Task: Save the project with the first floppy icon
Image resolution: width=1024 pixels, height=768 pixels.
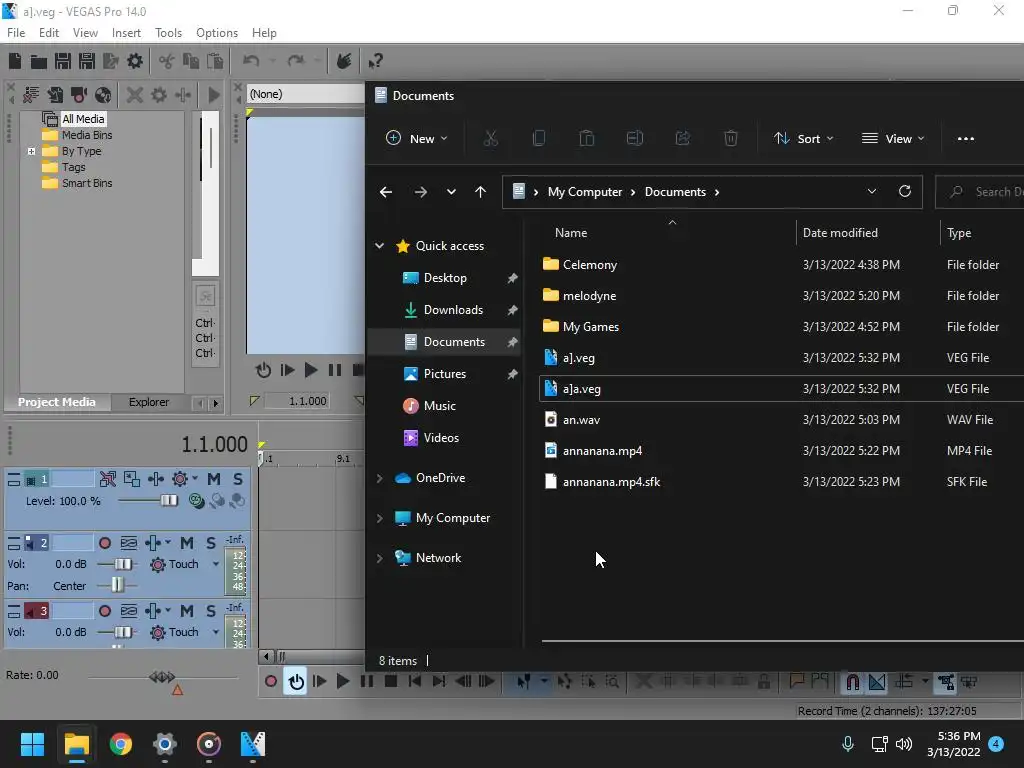Action: tap(63, 61)
